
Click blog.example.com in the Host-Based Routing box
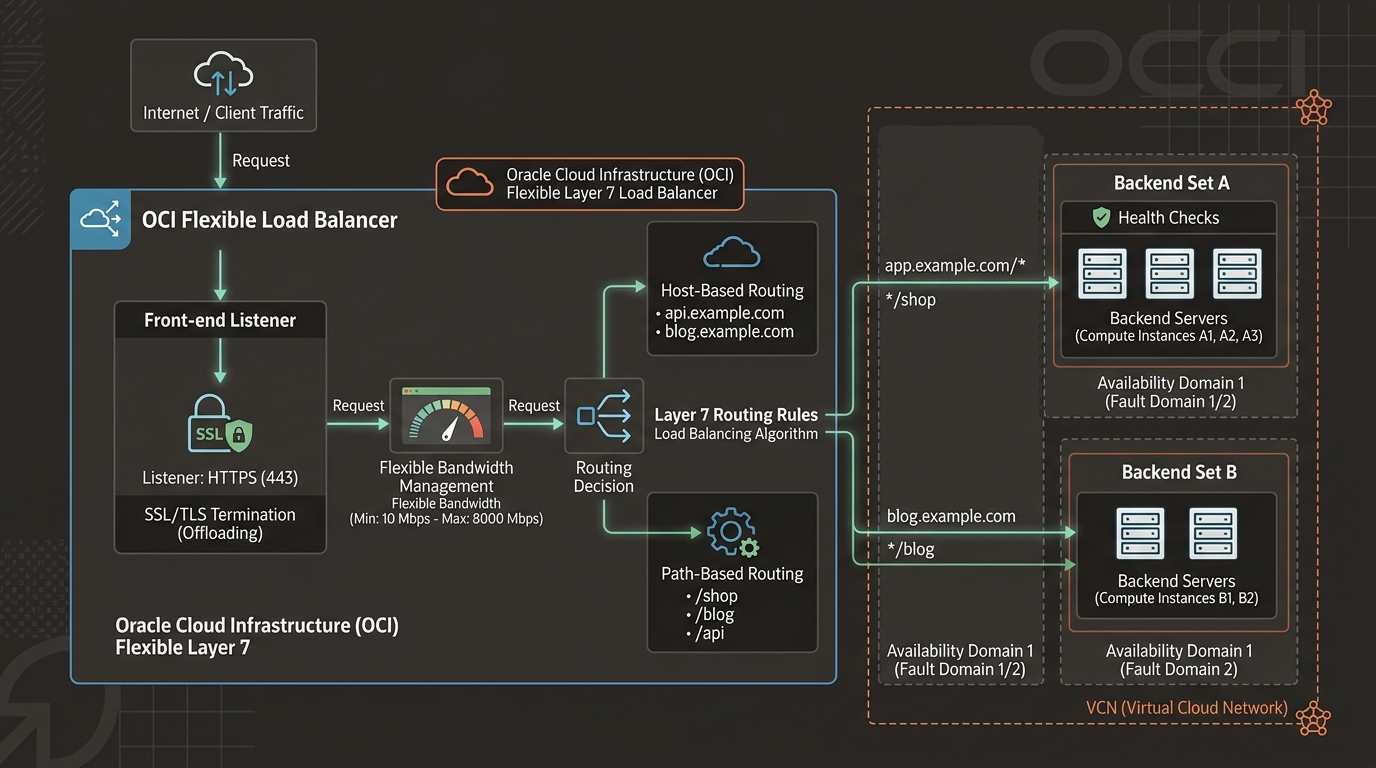(729, 332)
